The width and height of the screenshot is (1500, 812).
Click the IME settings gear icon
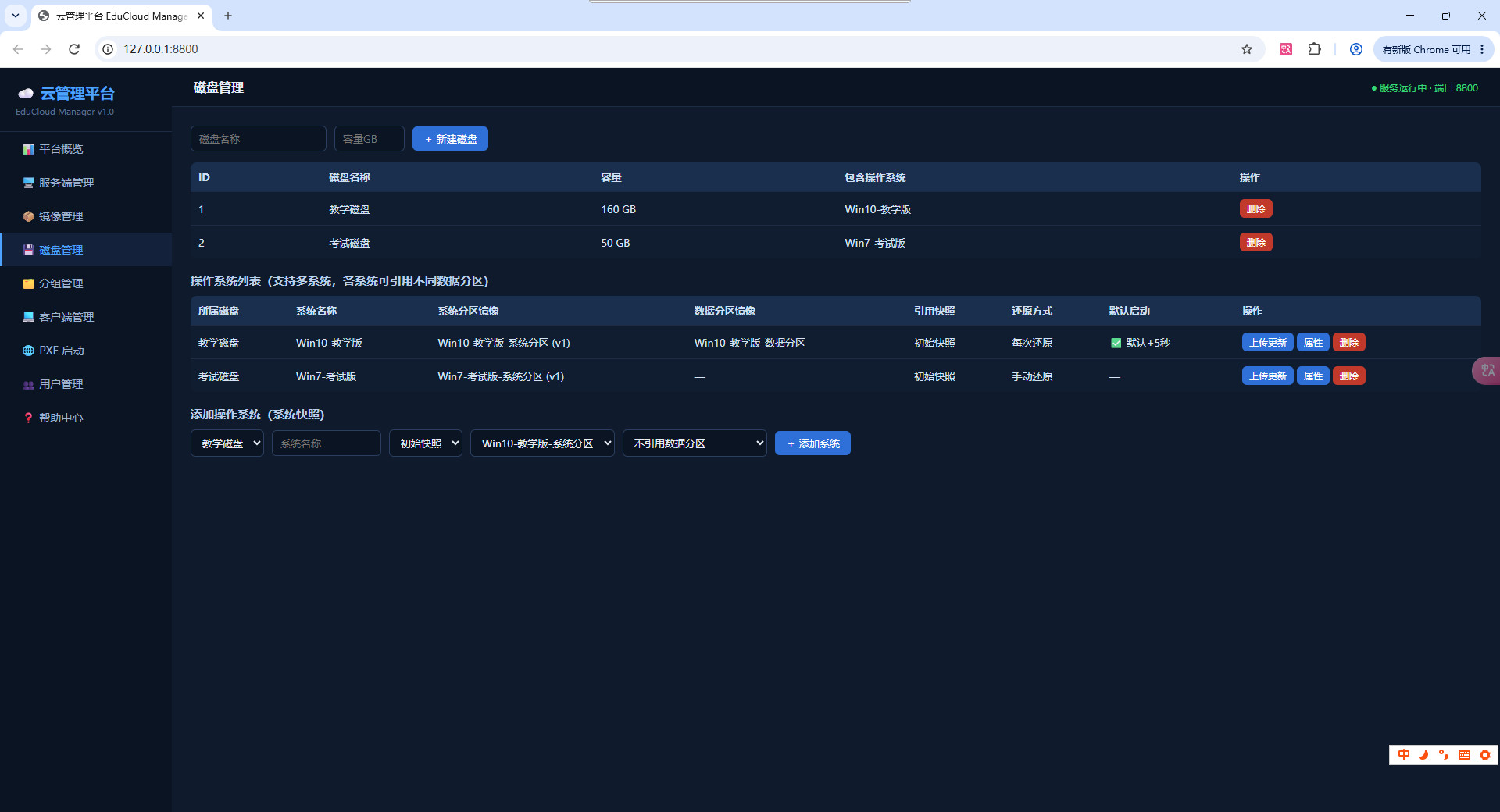click(1485, 755)
